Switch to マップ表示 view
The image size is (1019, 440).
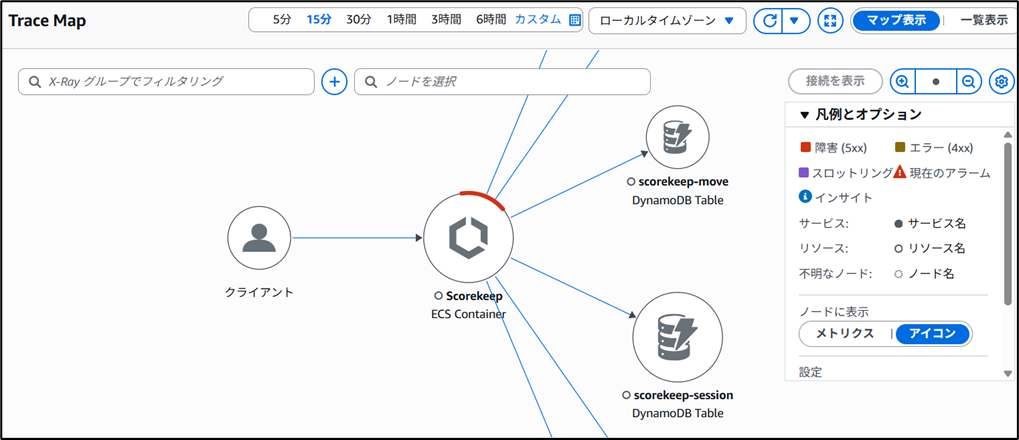pos(896,21)
